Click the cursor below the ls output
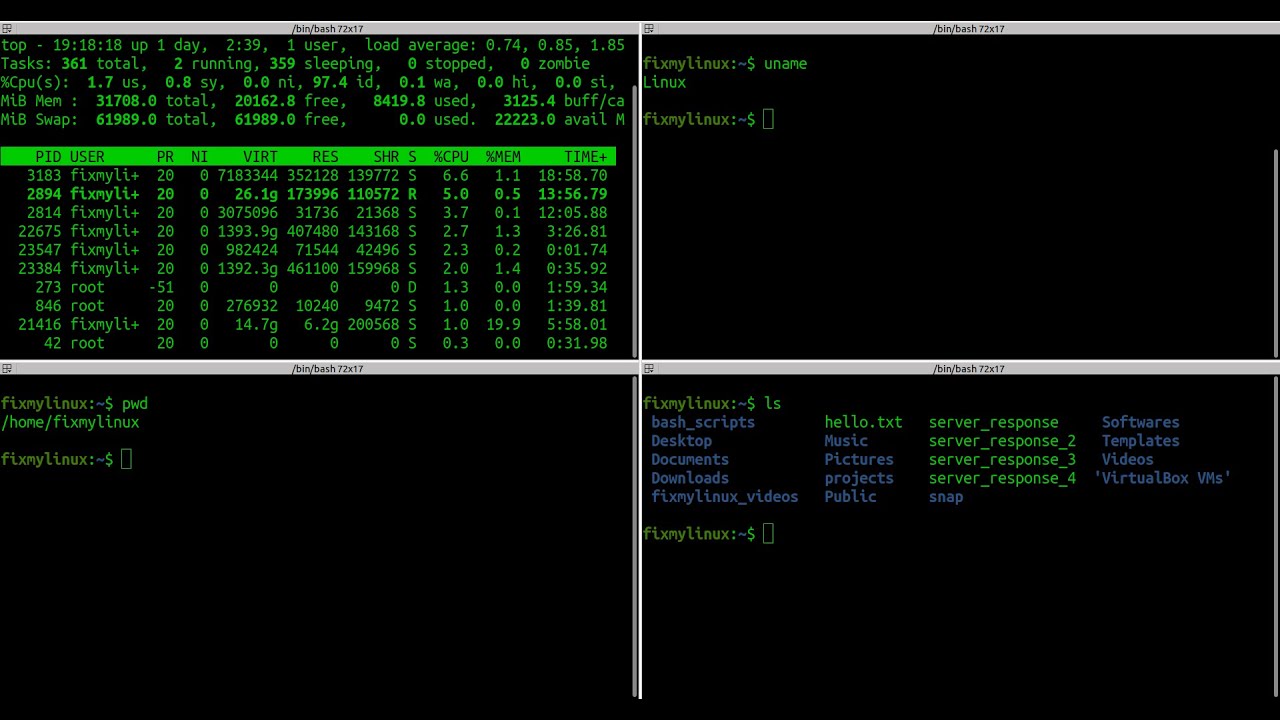 click(768, 534)
